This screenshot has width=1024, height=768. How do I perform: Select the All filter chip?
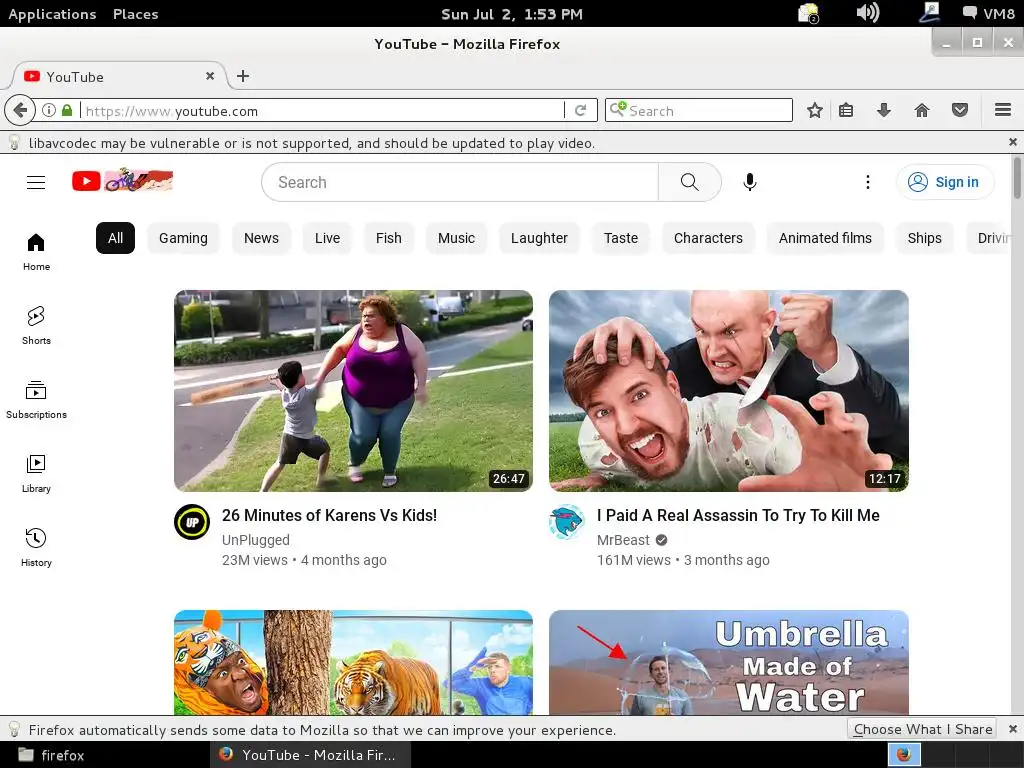tap(115, 238)
